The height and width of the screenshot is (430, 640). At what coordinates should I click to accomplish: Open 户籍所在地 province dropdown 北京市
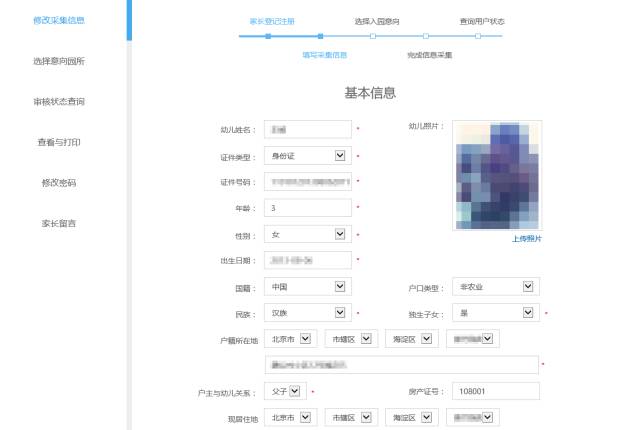pyautogui.click(x=291, y=339)
